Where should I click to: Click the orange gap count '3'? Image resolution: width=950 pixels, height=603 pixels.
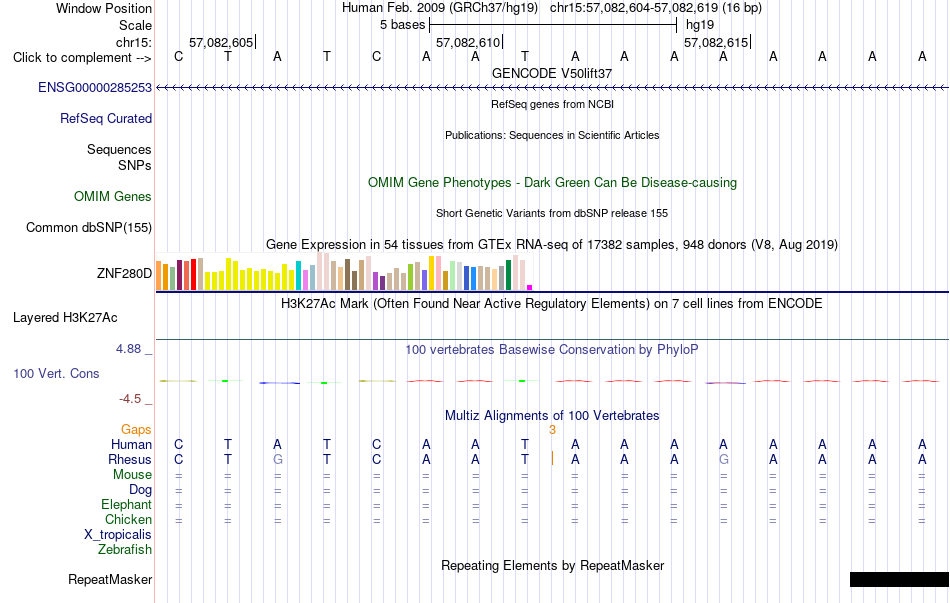point(552,430)
